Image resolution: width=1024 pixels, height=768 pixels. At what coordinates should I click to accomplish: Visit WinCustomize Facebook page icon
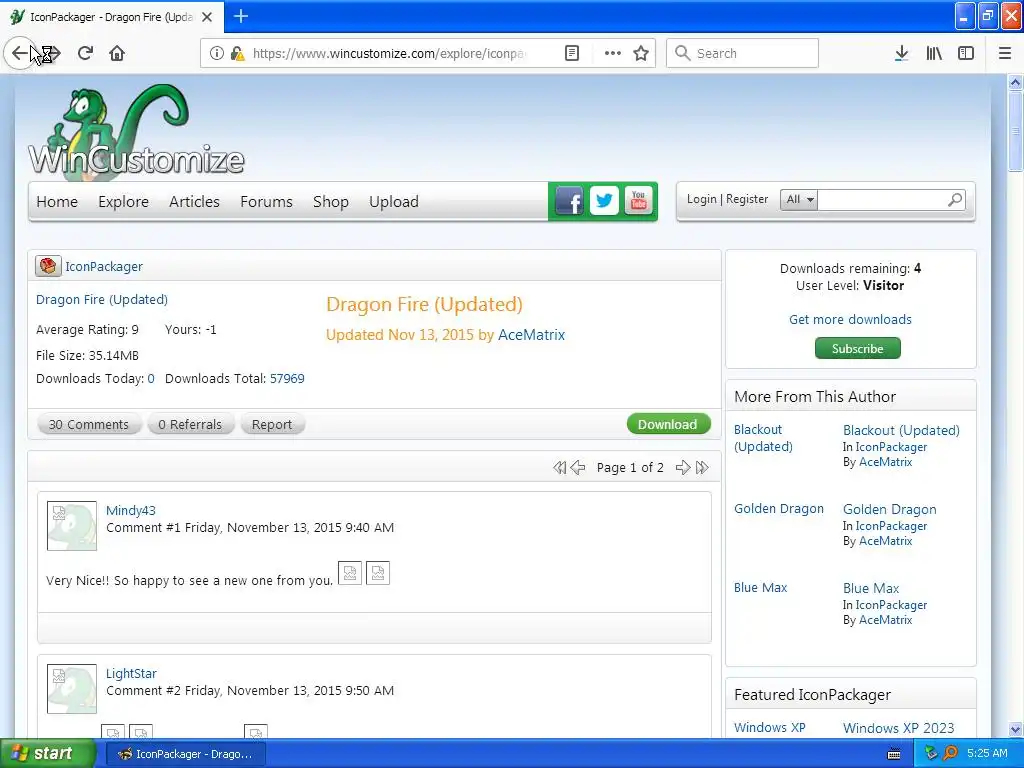click(x=569, y=201)
